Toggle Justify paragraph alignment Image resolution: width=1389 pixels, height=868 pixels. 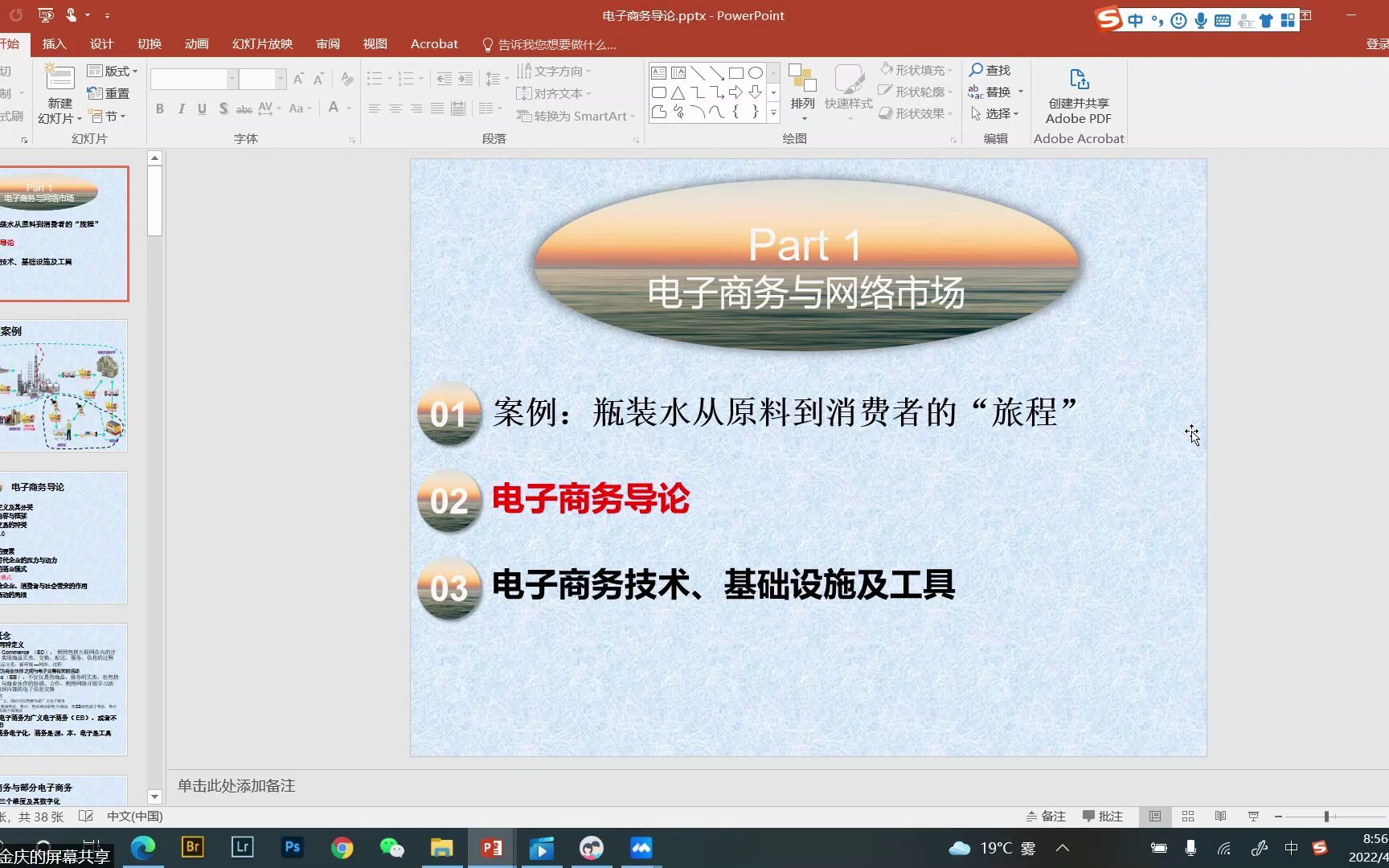pyautogui.click(x=437, y=108)
